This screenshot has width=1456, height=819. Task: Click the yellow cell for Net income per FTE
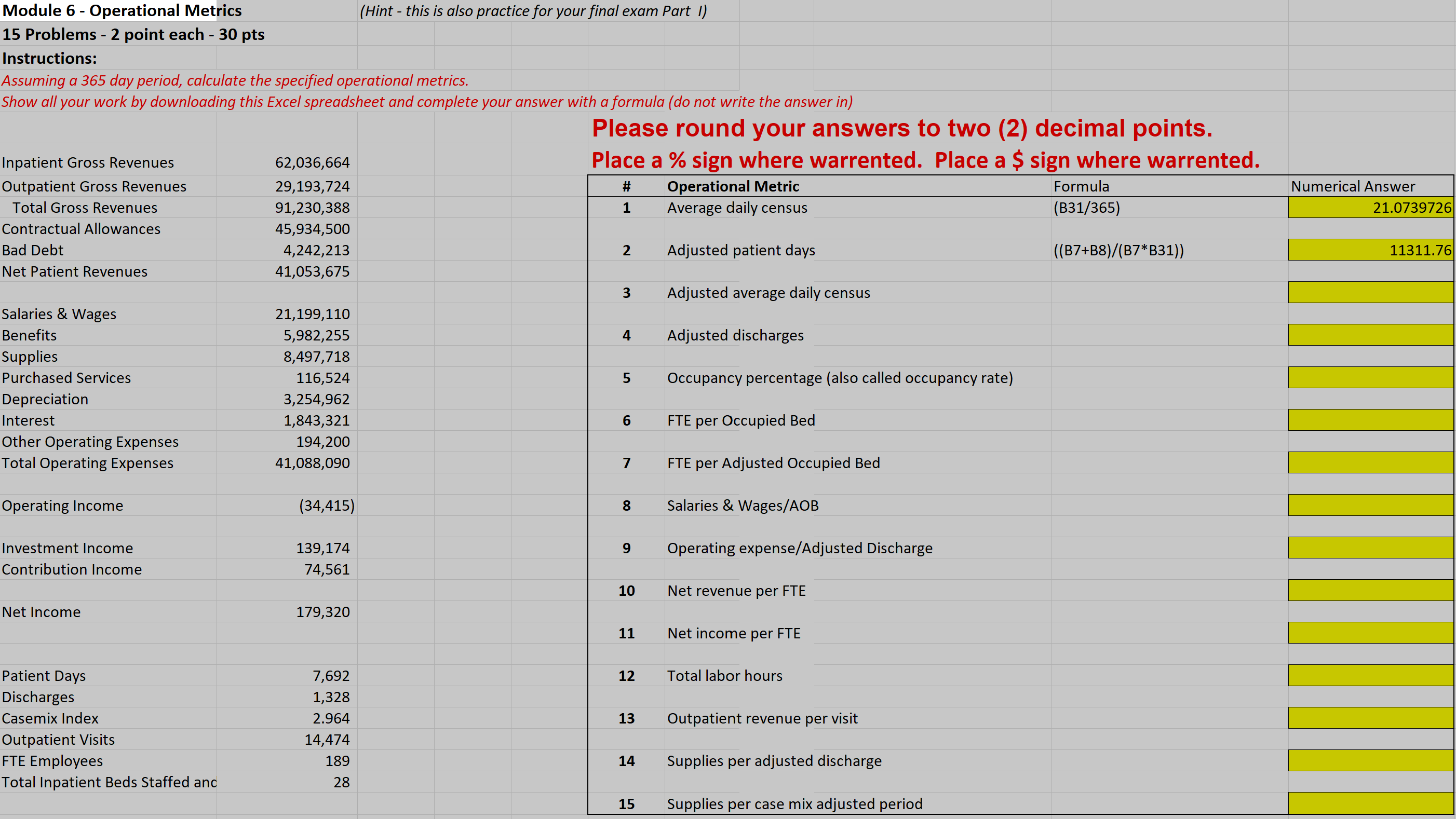(x=1370, y=633)
